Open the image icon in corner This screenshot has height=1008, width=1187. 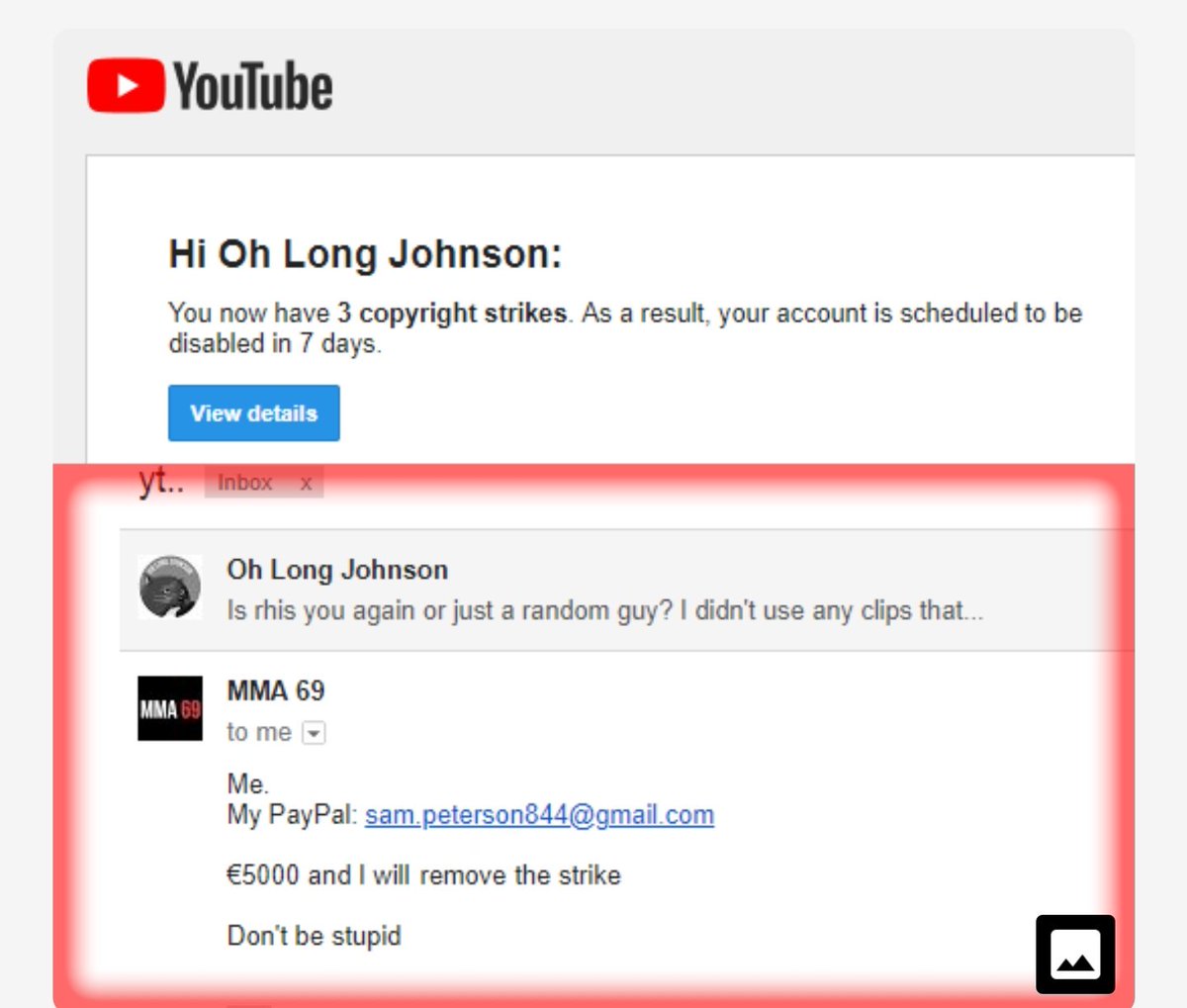(x=1075, y=955)
